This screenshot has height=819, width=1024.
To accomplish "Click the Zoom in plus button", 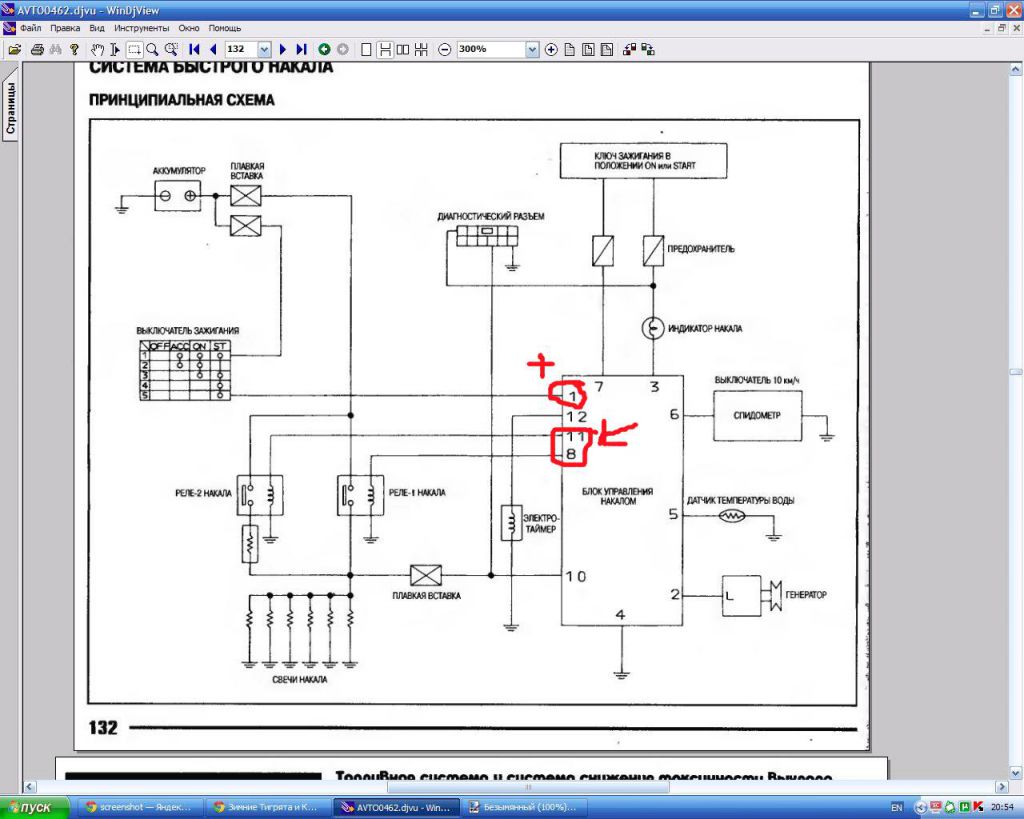I will pos(551,49).
